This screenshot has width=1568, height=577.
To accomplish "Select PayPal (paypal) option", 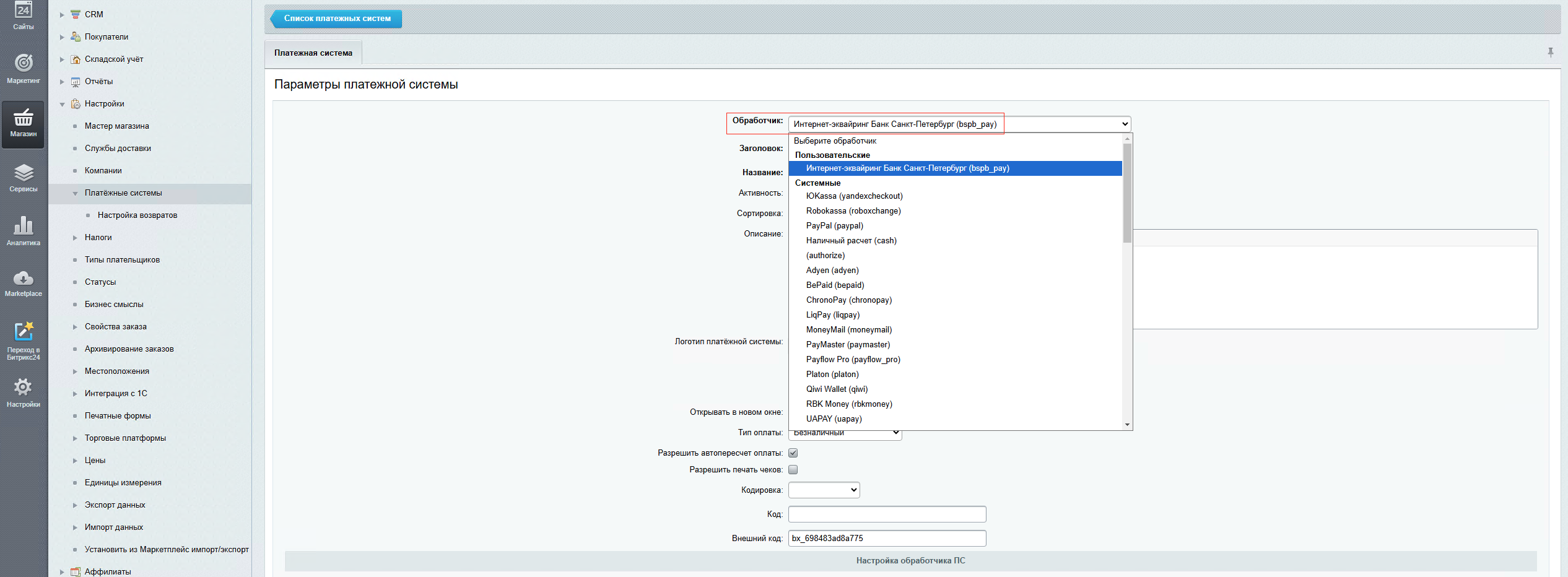I will tap(955, 226).
